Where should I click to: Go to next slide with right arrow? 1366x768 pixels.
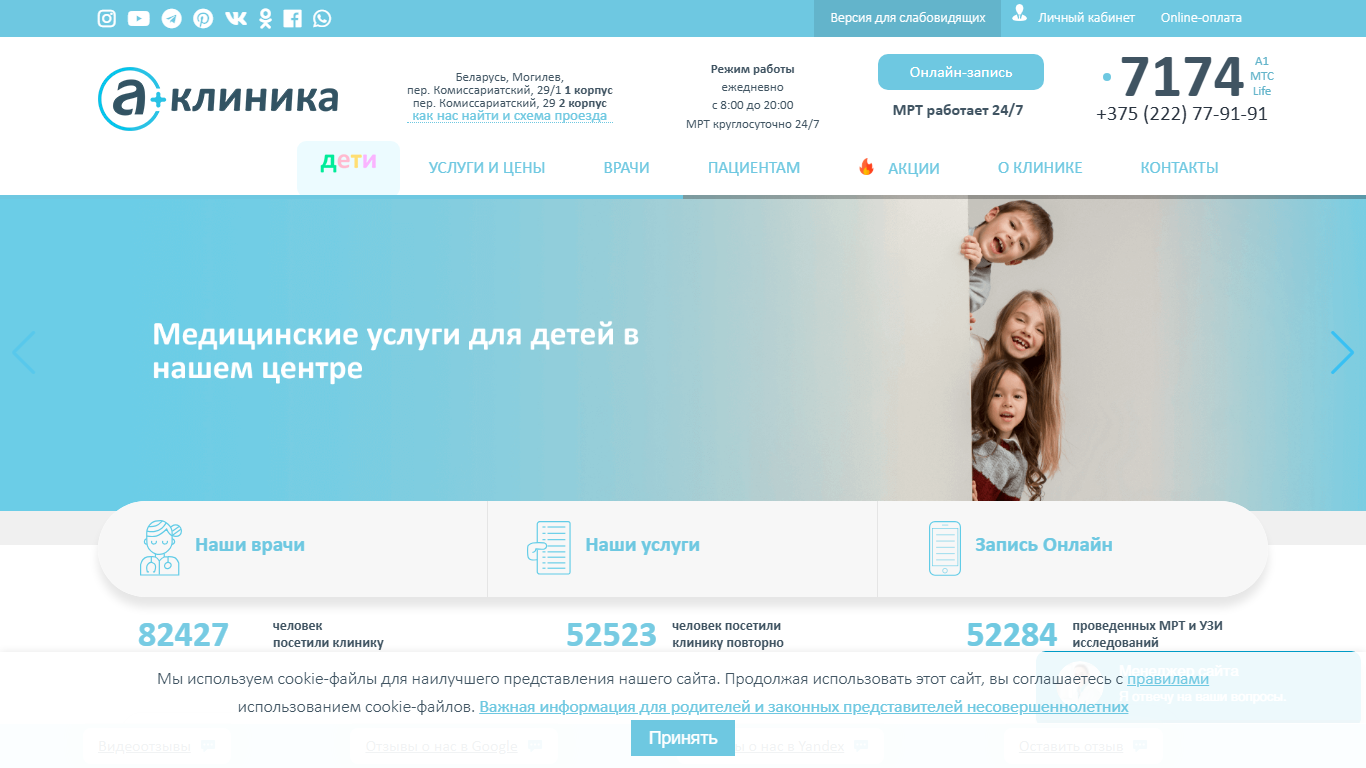point(1342,353)
